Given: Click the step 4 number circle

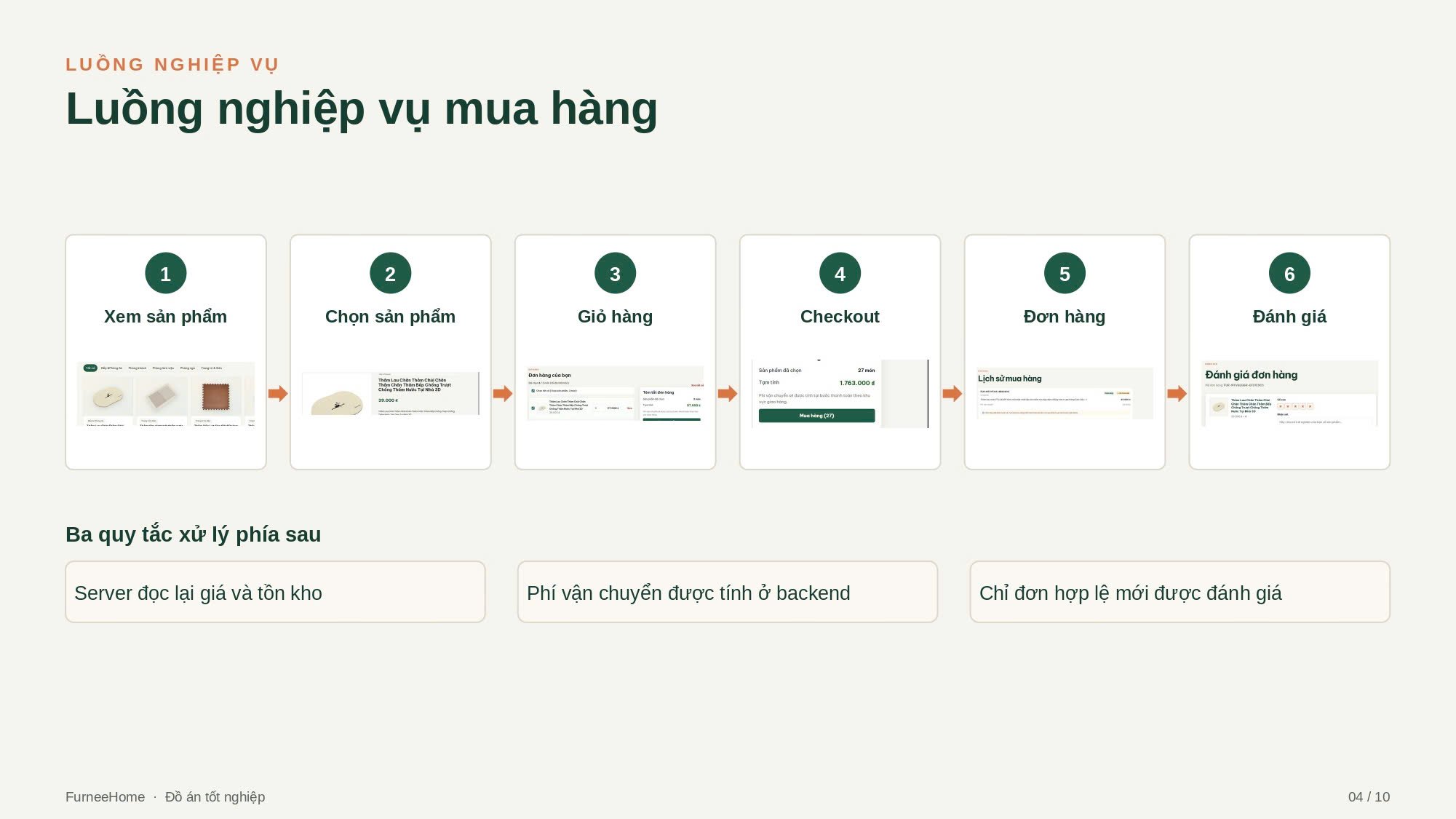Looking at the screenshot, I should (840, 273).
